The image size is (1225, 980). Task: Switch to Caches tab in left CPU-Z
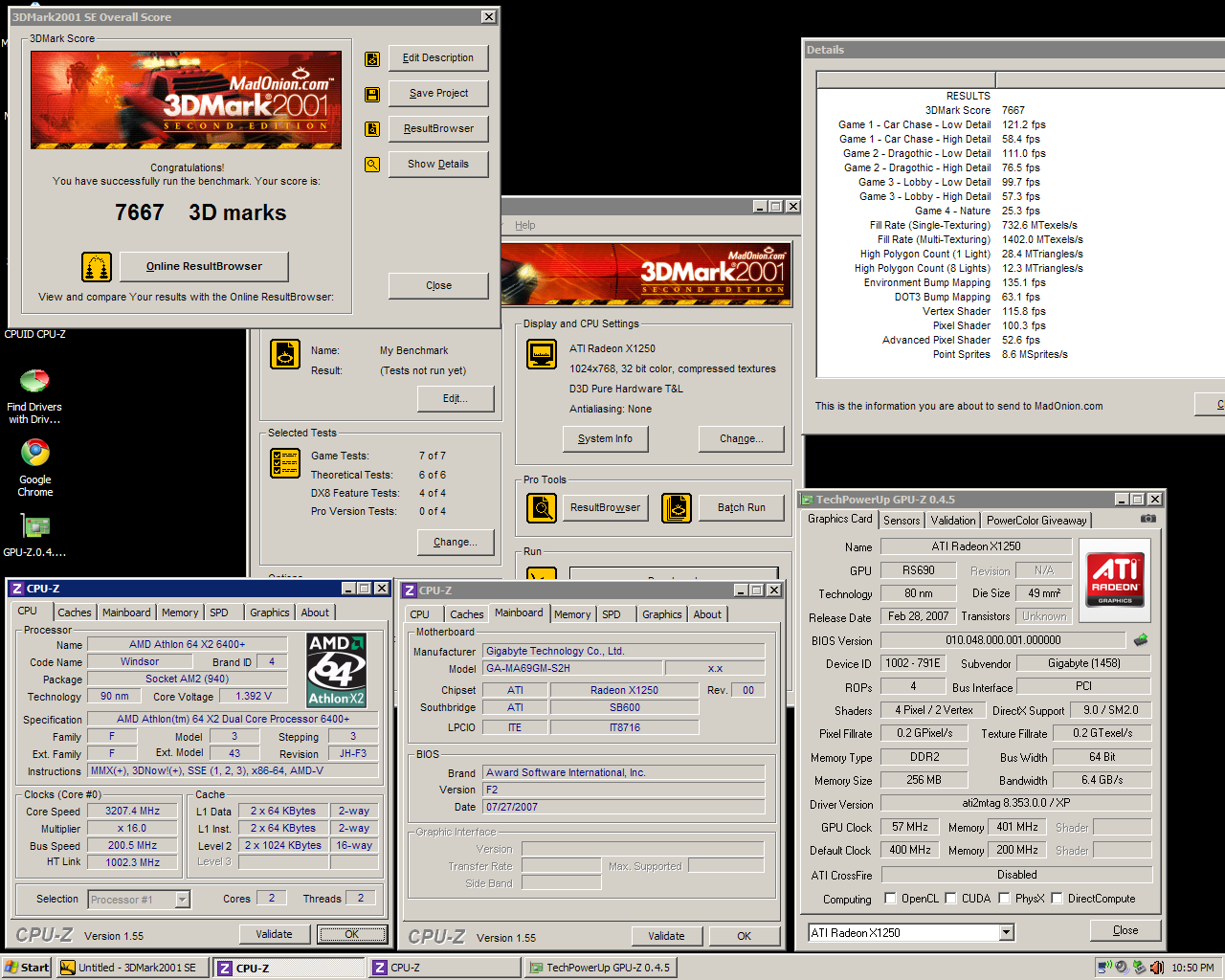point(74,612)
